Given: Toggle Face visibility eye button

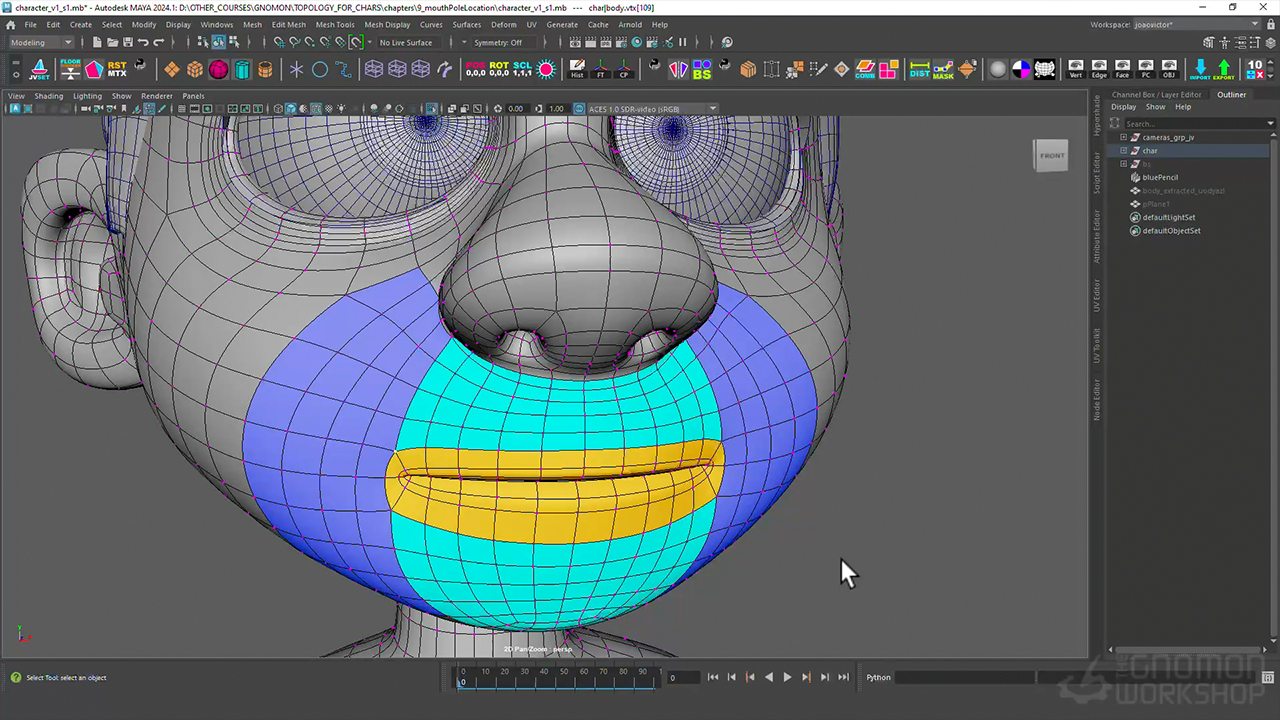Looking at the screenshot, I should [x=1122, y=69].
